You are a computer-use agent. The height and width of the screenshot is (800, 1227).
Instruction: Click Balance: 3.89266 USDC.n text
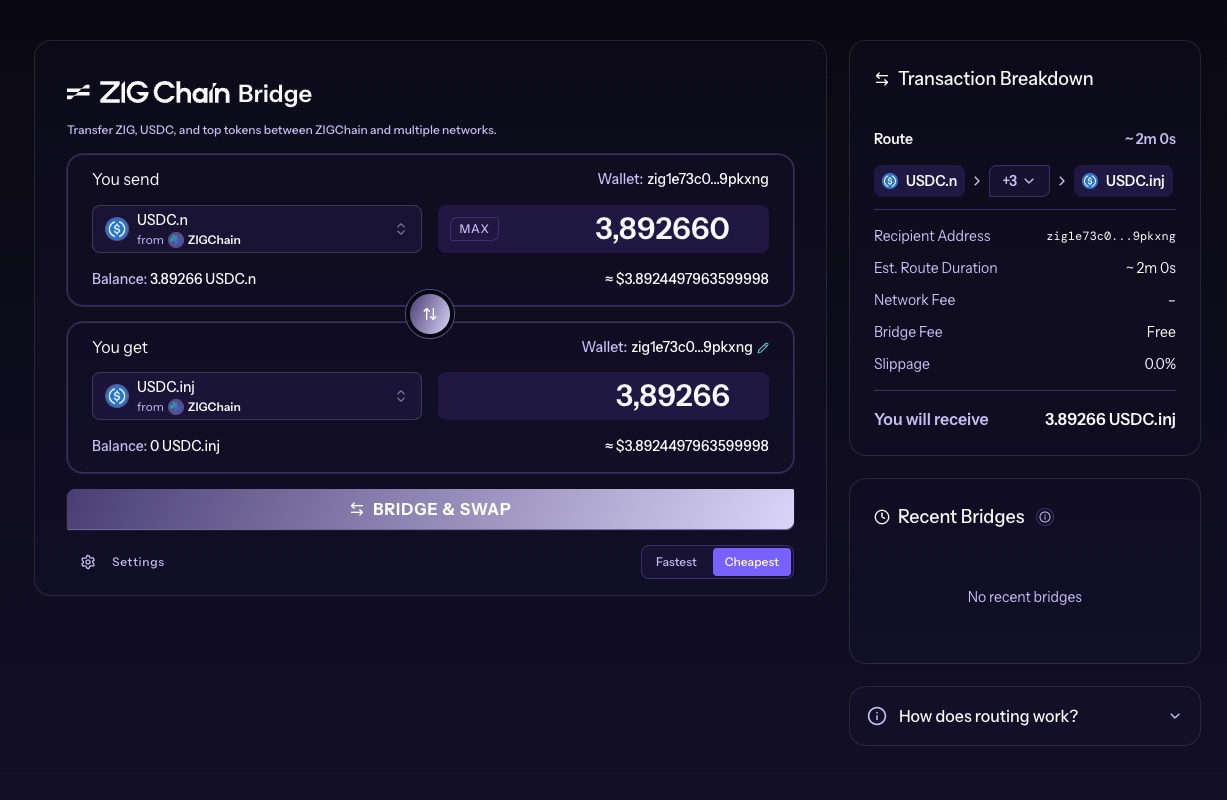tap(174, 279)
